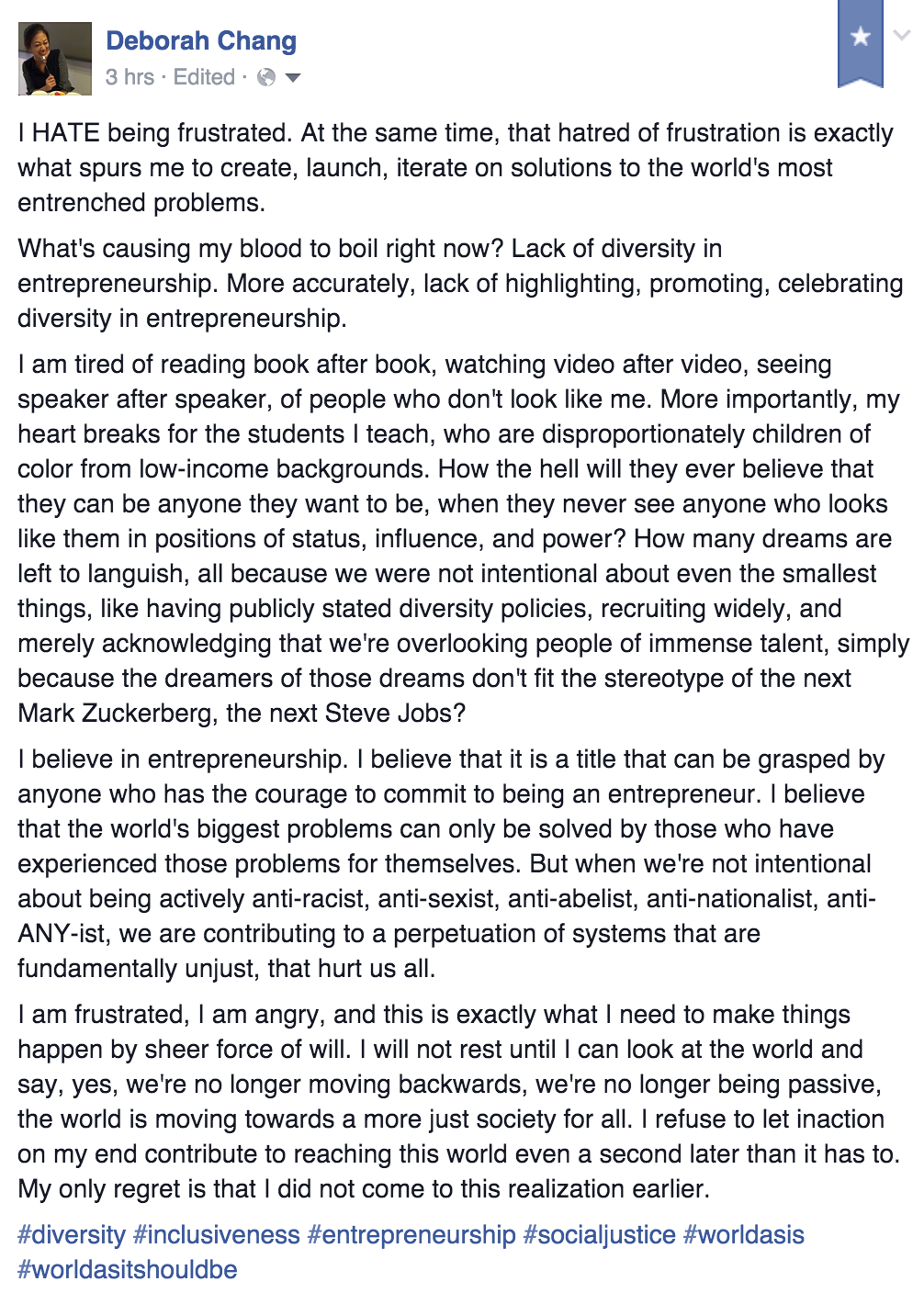
Task: Open Deborah Chang's profile picture
Action: [x=55, y=59]
